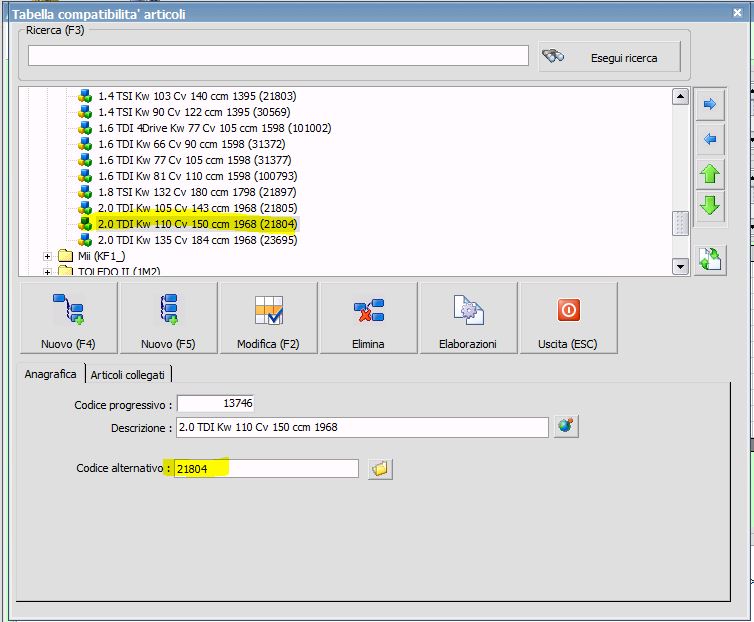Click Nuovo (F5) button
The width and height of the screenshot is (754, 622).
click(x=168, y=318)
